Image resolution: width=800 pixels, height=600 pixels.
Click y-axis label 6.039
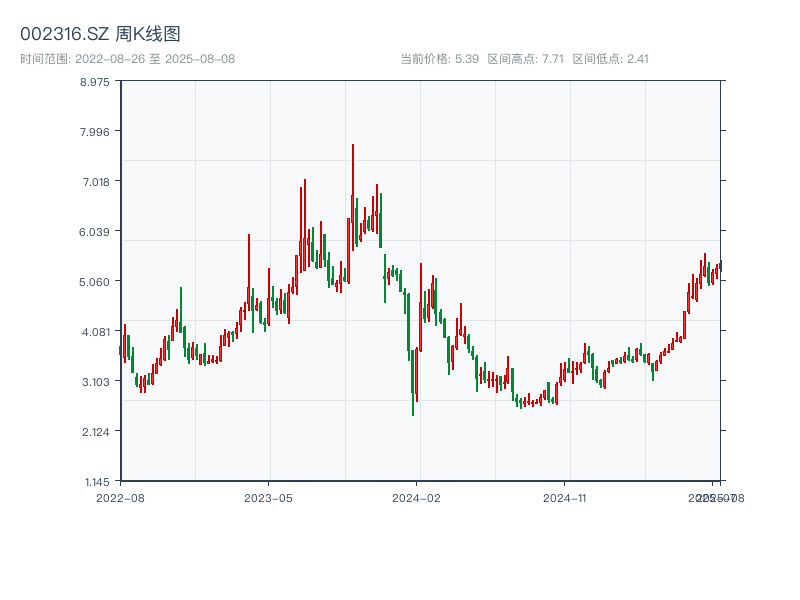[x=94, y=232]
